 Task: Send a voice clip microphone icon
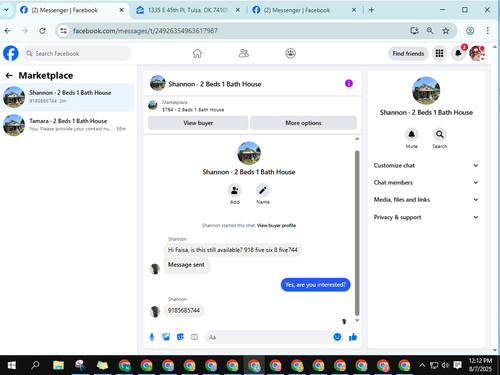(152, 337)
